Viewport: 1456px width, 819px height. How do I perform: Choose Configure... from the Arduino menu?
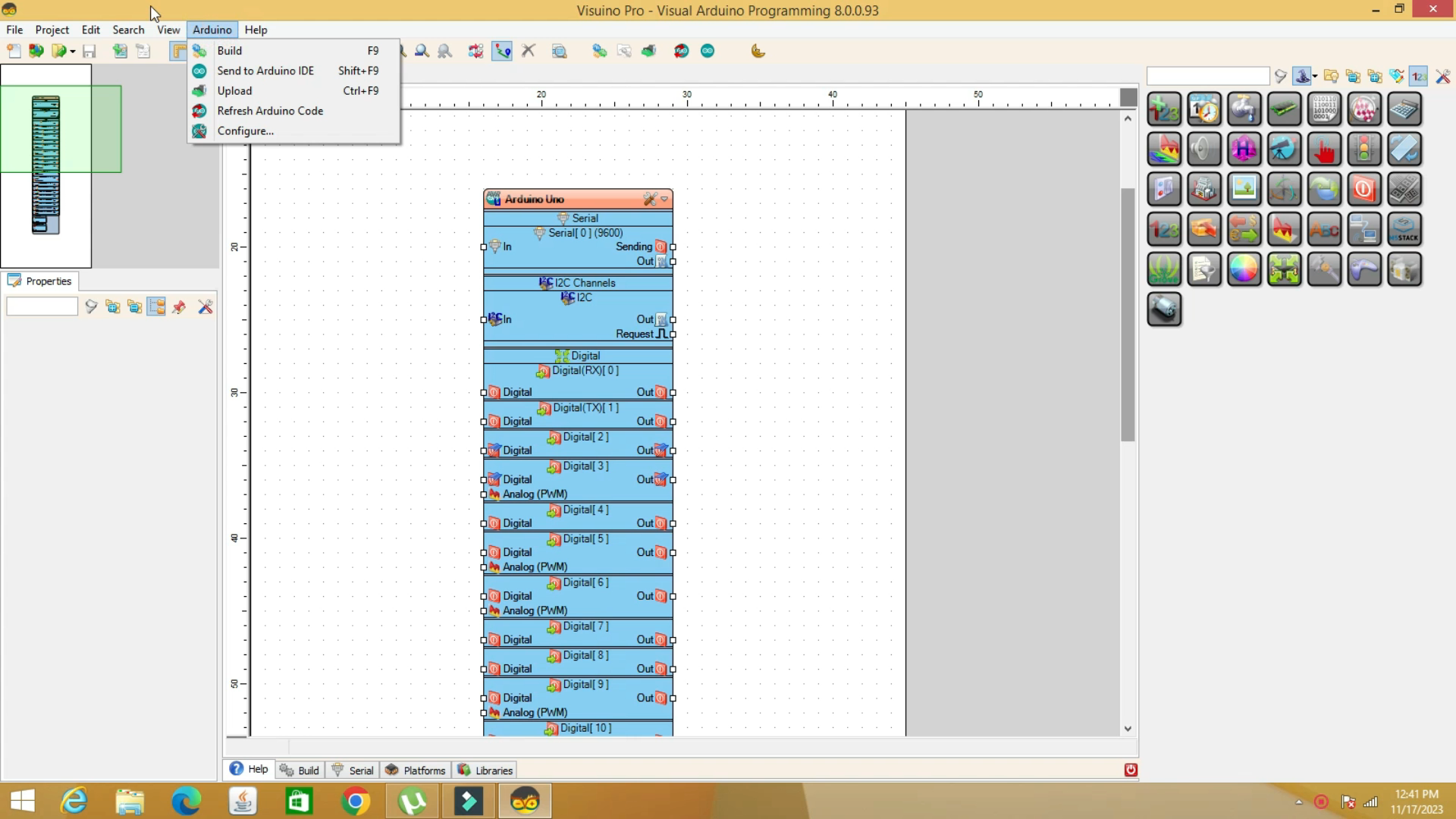point(245,130)
